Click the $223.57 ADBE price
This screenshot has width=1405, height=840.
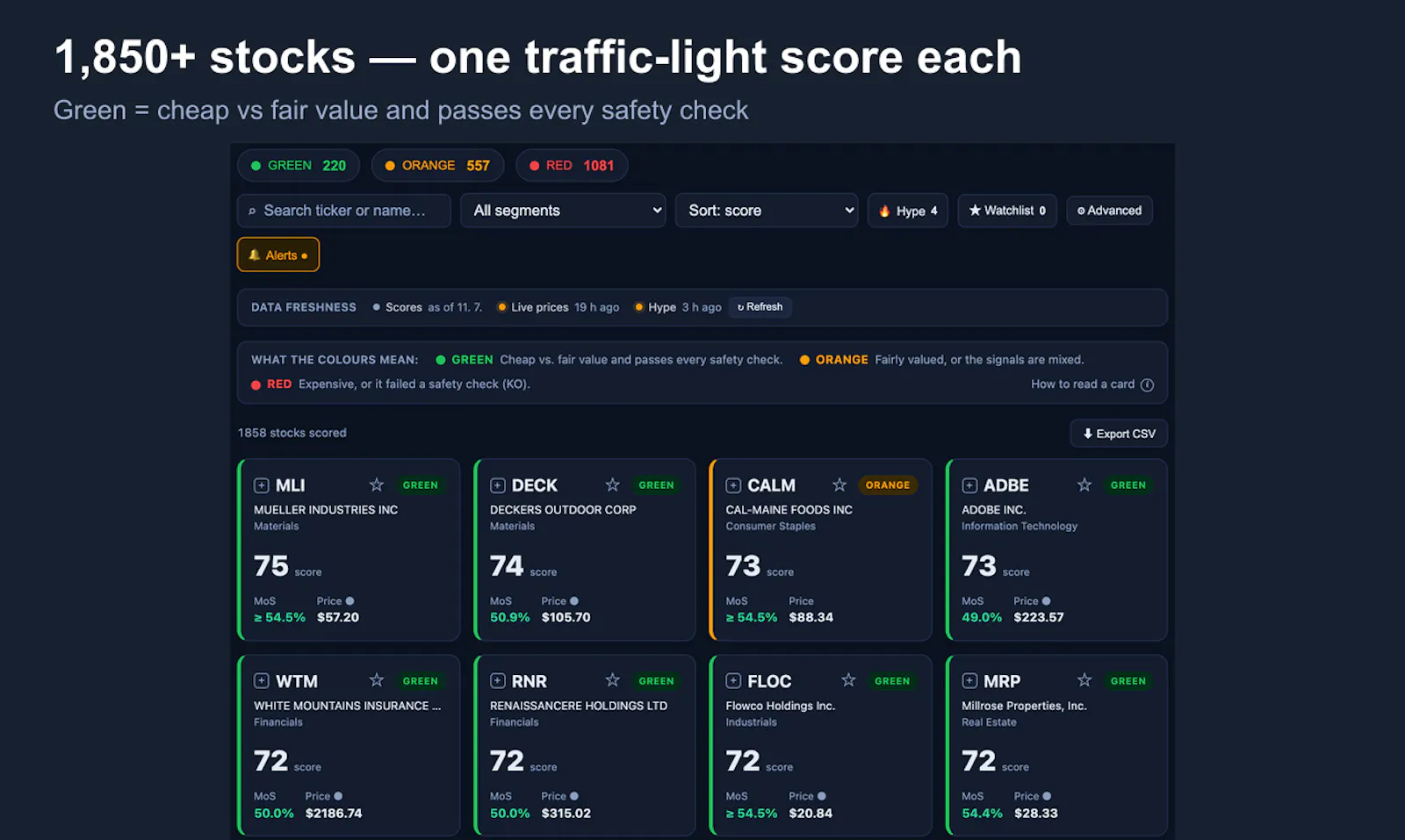1039,618
